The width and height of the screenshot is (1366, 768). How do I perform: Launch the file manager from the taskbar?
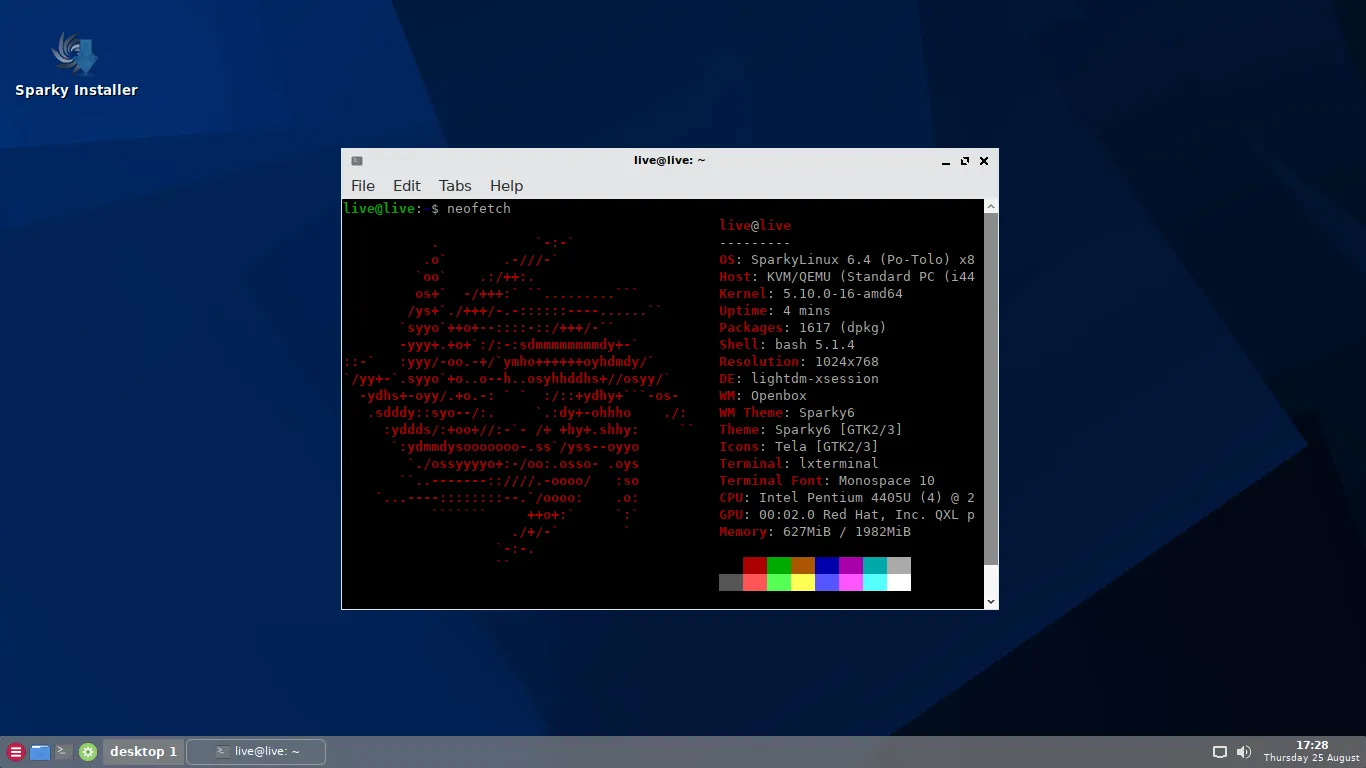tap(40, 751)
